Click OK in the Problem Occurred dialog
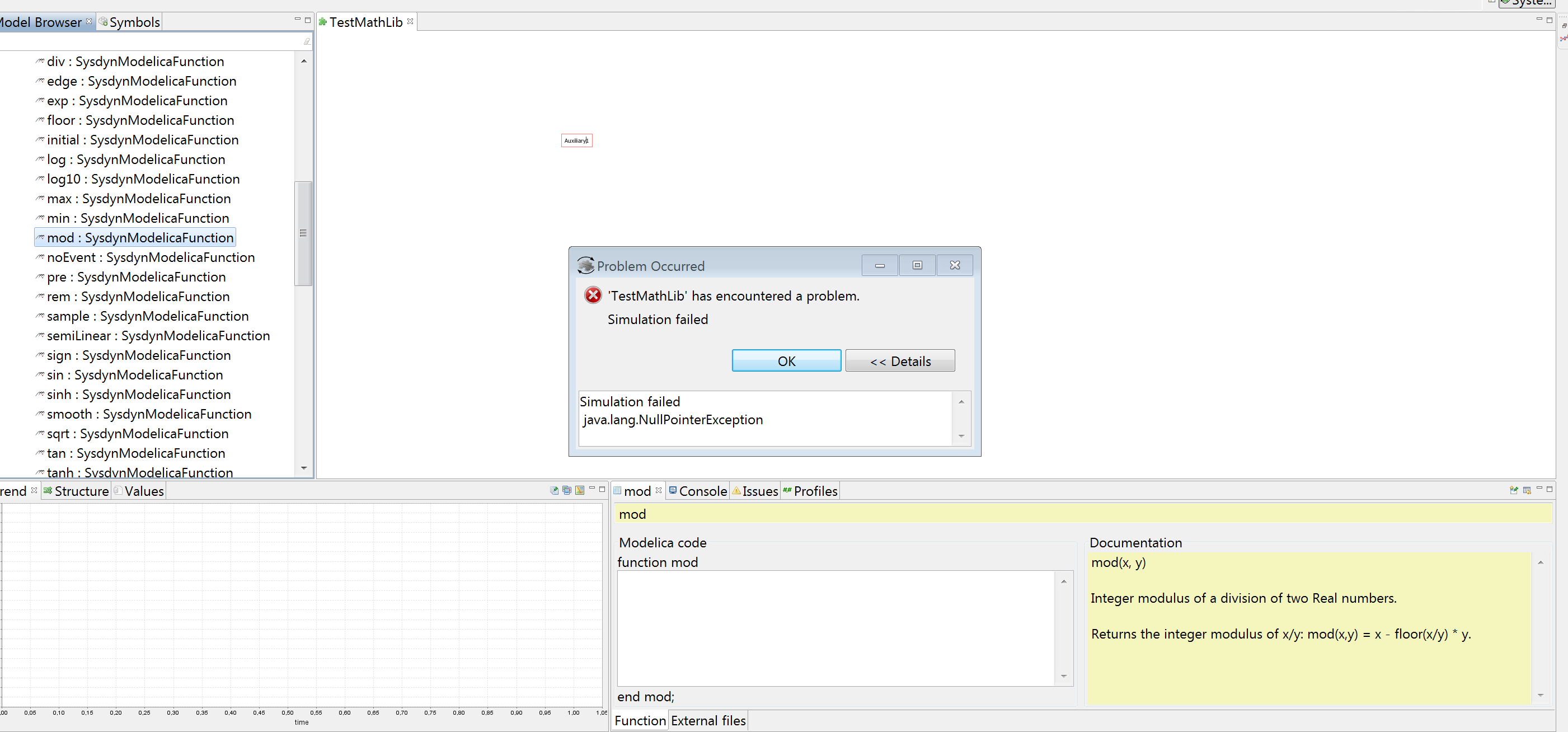This screenshot has height=732, width=1568. coord(786,361)
